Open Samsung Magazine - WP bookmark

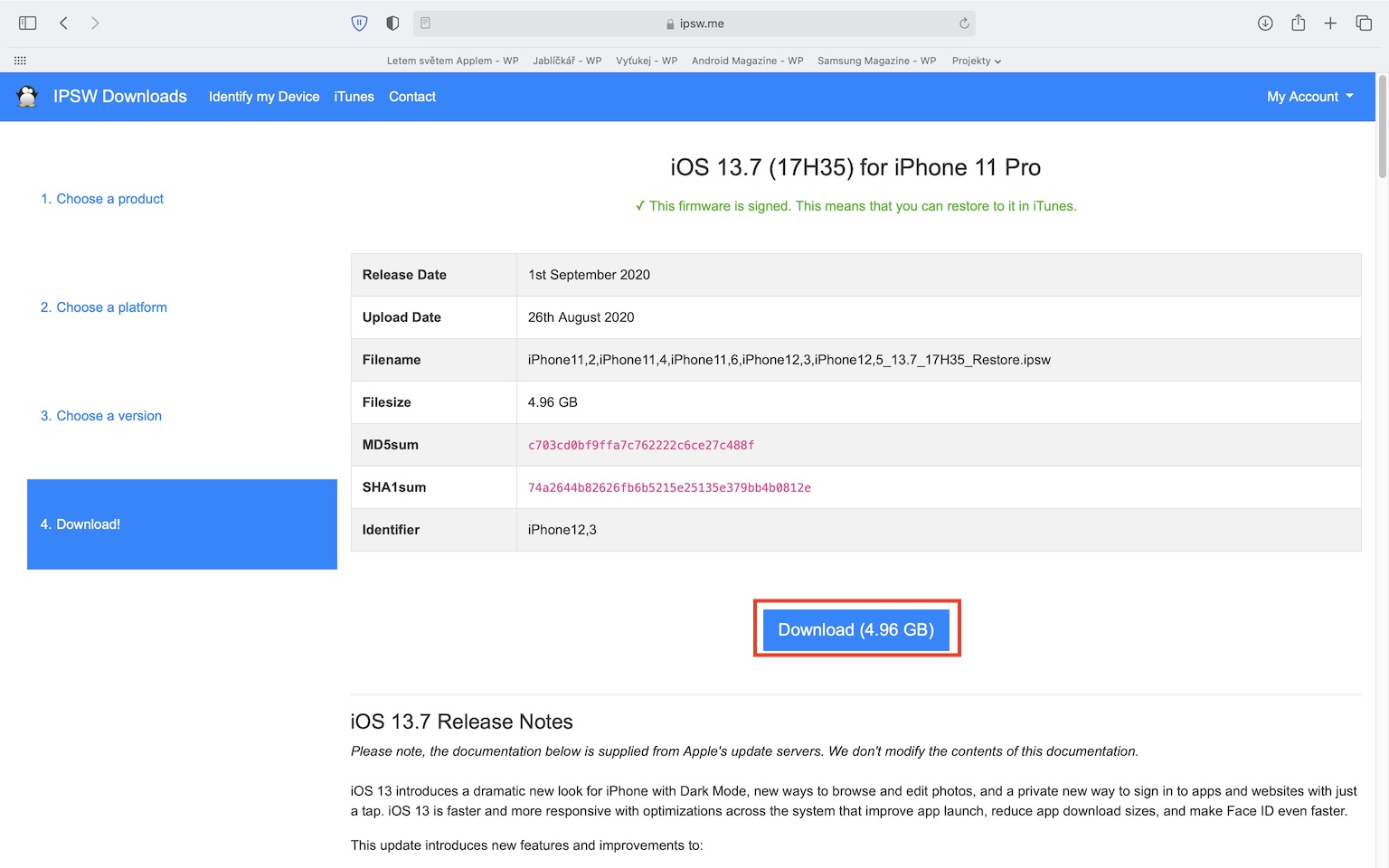(876, 61)
